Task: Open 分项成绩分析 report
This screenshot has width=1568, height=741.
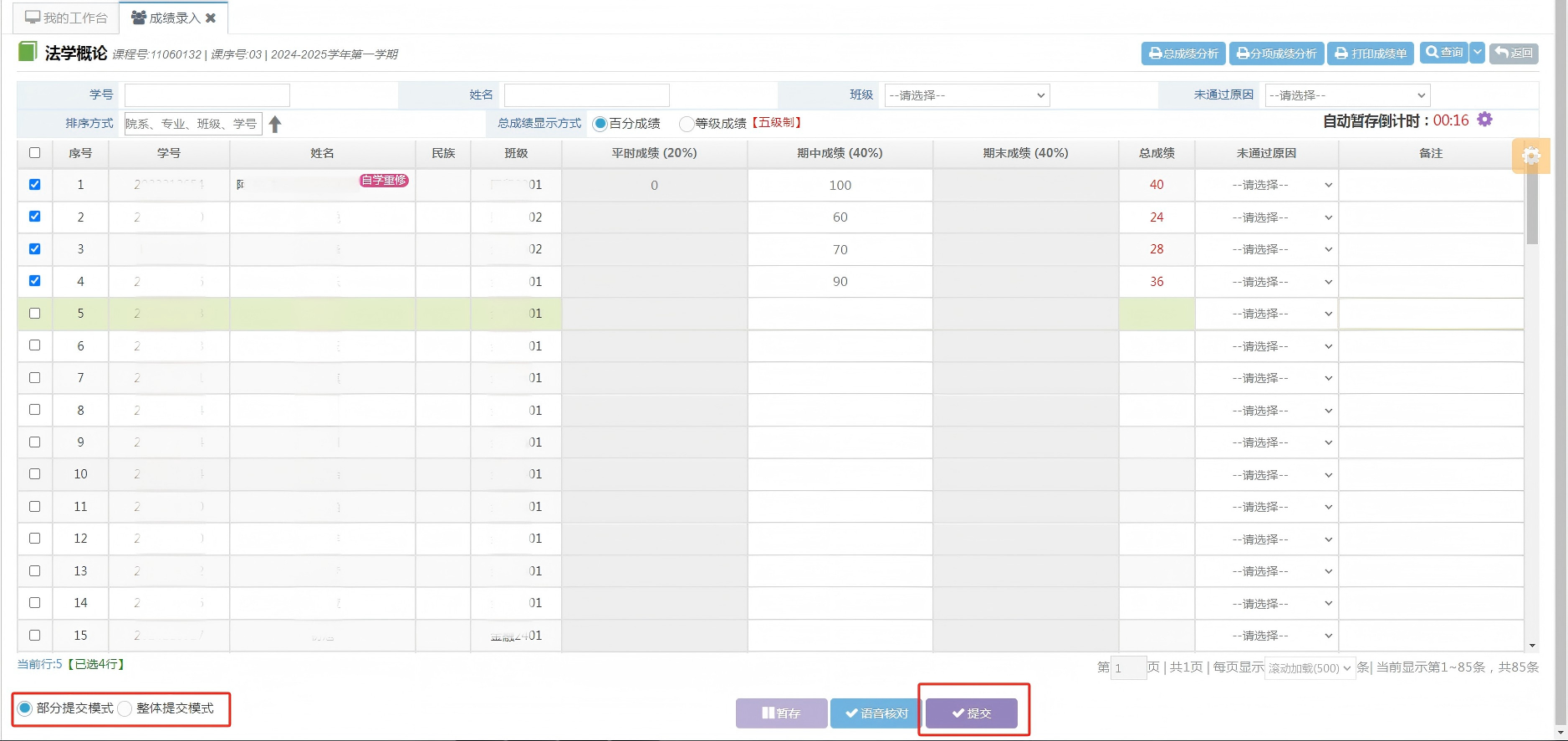Action: click(1277, 54)
